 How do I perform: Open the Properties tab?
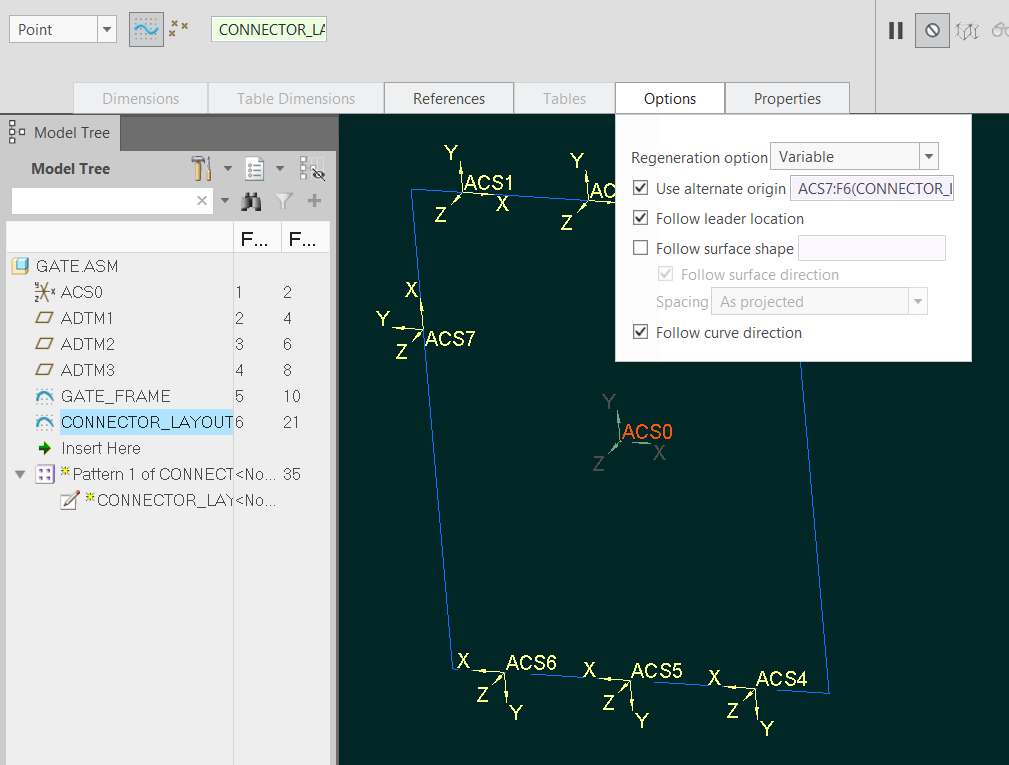pos(787,98)
